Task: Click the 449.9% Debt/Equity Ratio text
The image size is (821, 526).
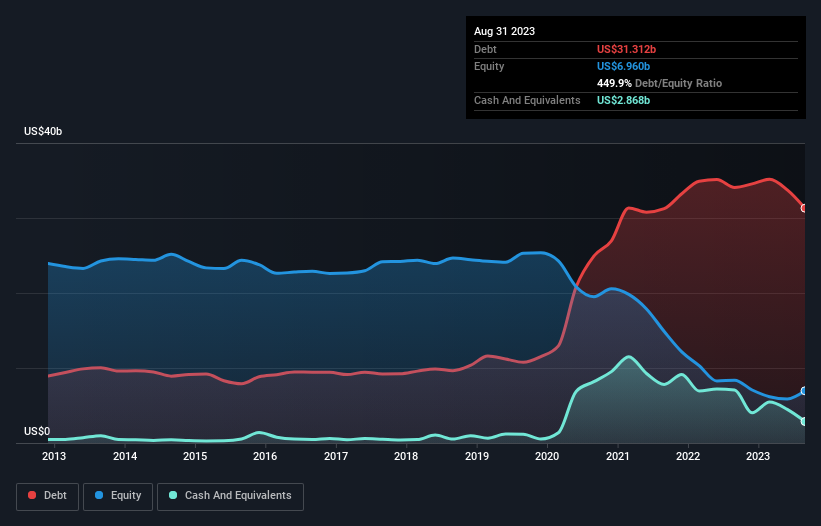Action: tap(659, 83)
